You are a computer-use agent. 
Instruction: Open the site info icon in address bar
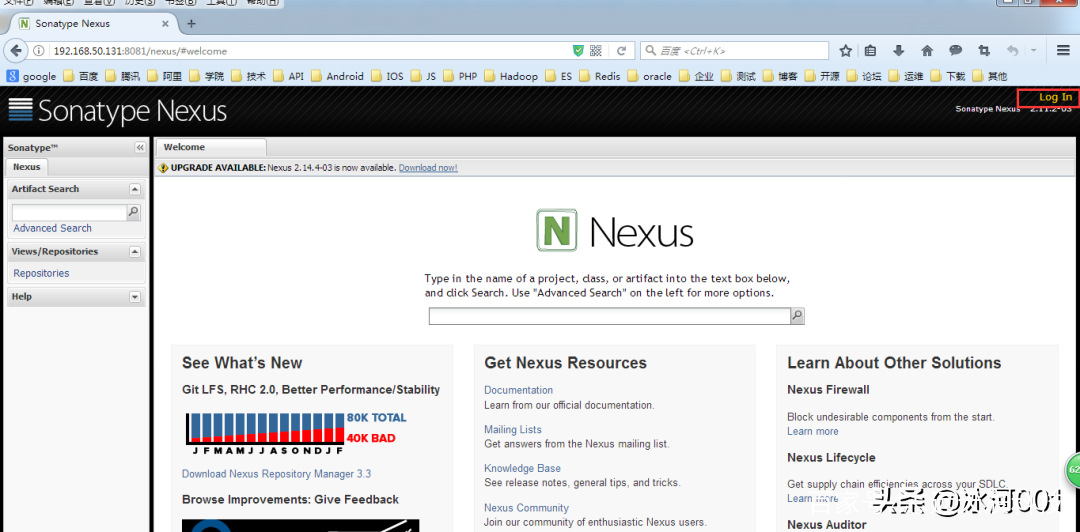point(39,51)
